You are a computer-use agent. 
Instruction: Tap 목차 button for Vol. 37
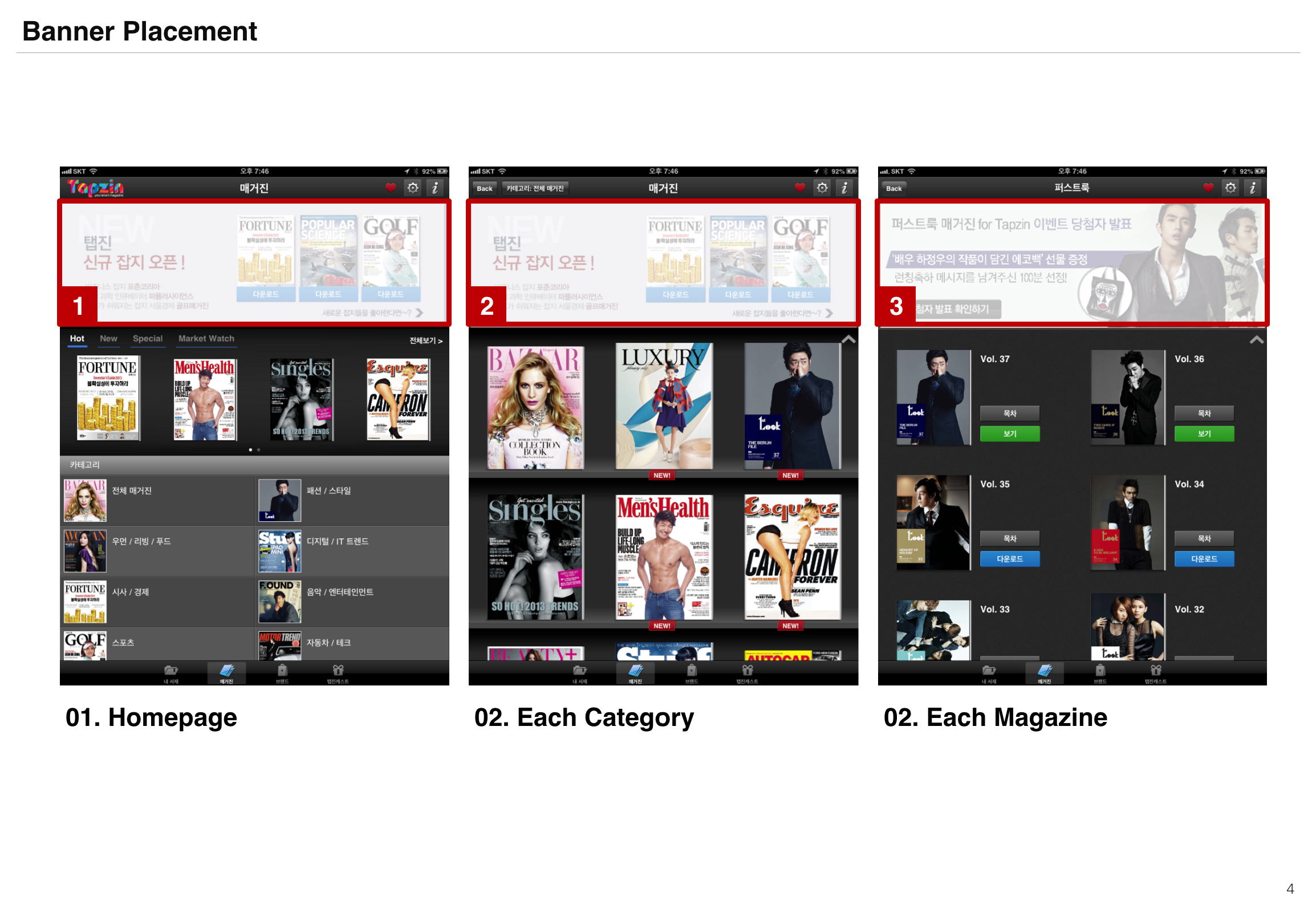point(1010,413)
